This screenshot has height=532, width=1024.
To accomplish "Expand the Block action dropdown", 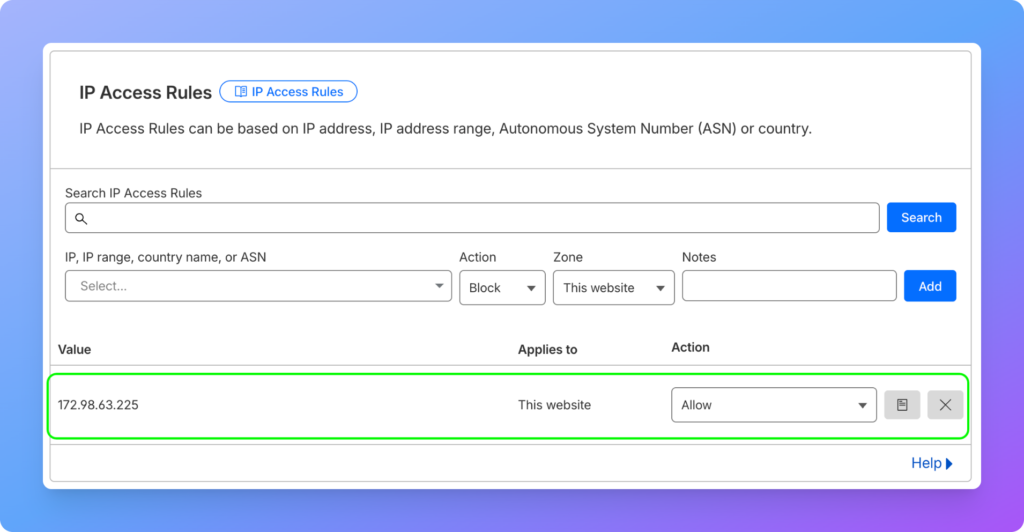I will pyautogui.click(x=502, y=287).
